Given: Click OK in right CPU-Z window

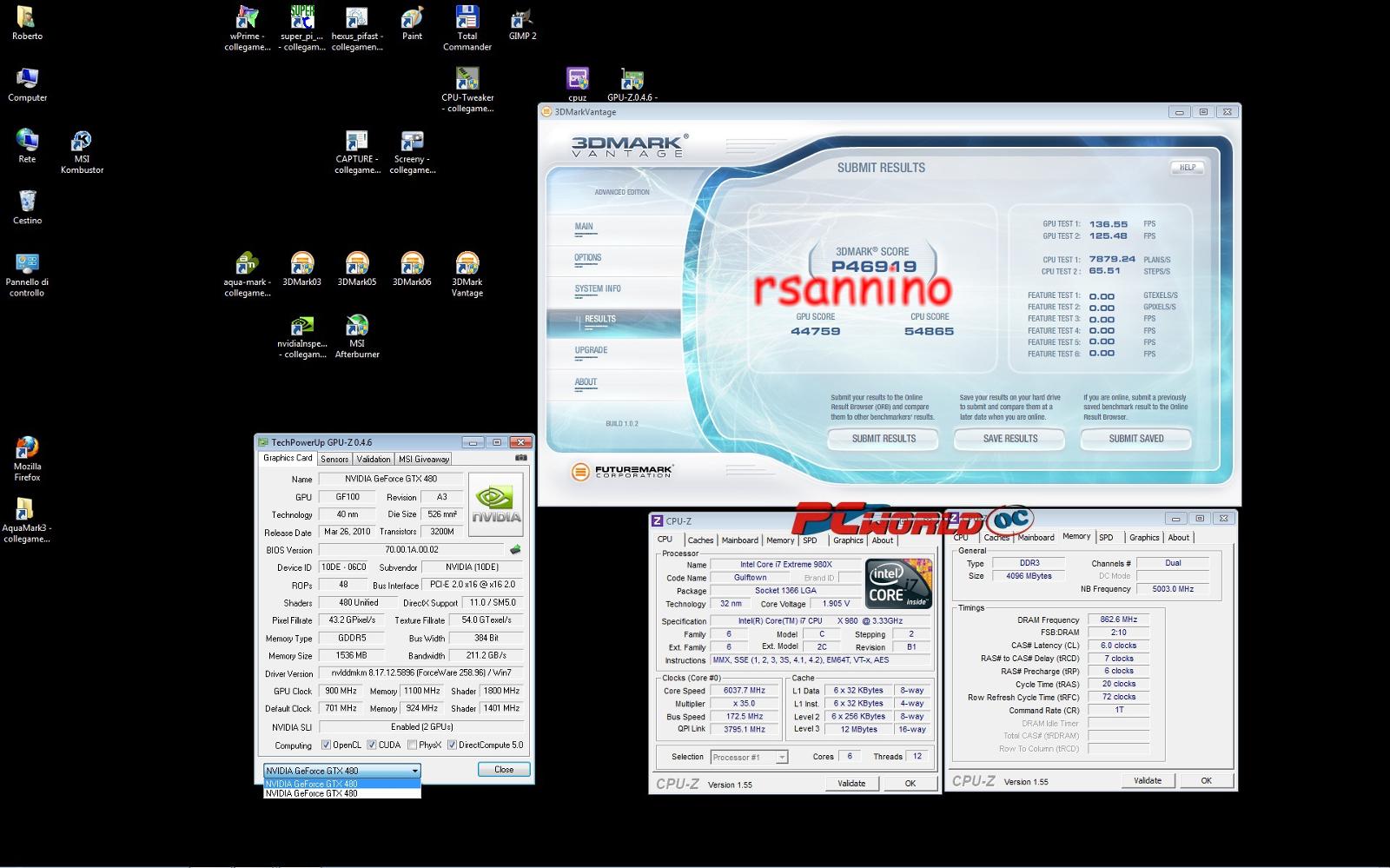Looking at the screenshot, I should point(1206,780).
